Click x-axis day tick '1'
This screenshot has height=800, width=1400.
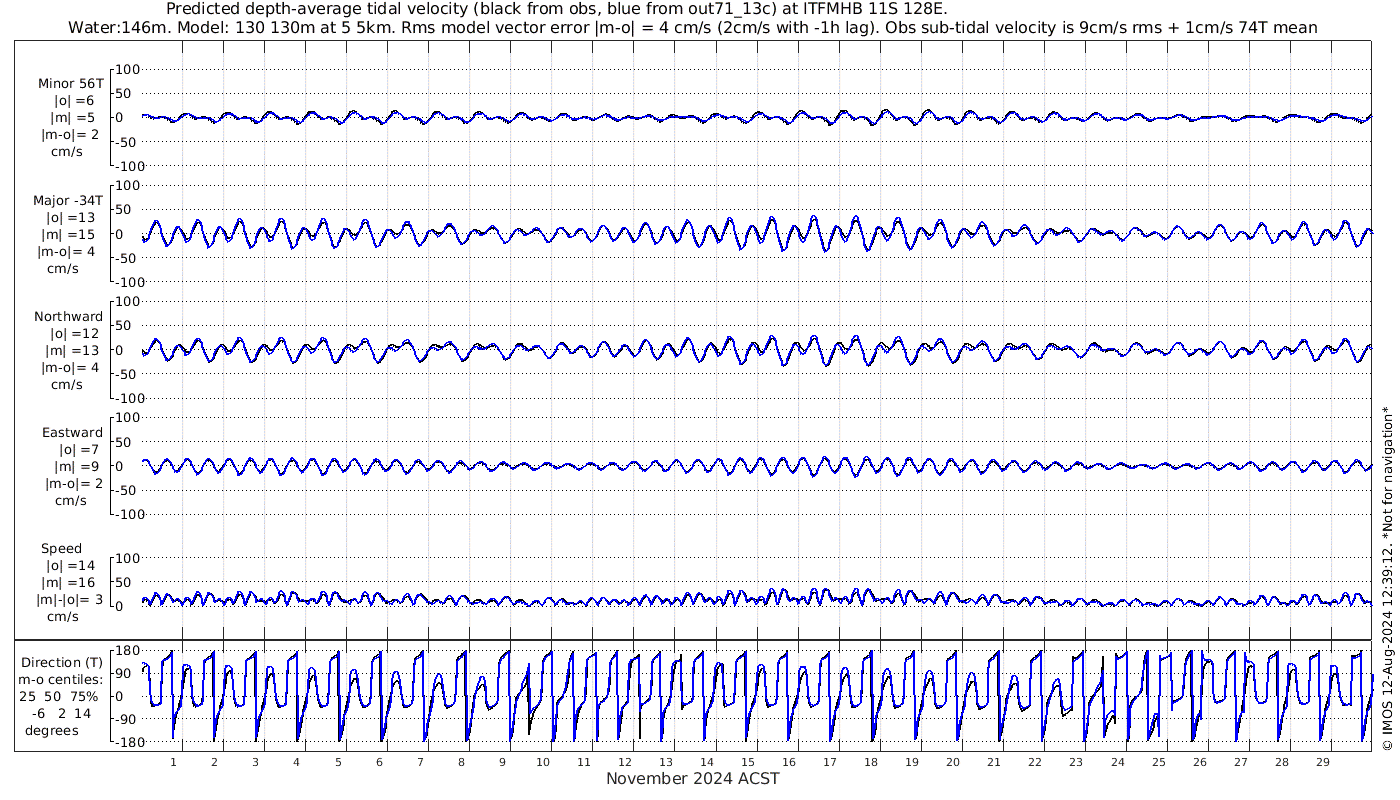173,762
